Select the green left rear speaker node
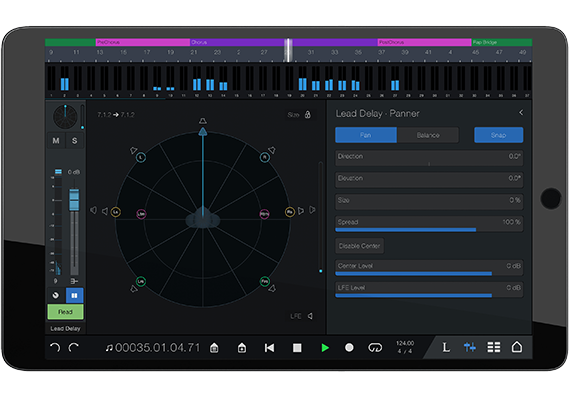 (x=141, y=281)
